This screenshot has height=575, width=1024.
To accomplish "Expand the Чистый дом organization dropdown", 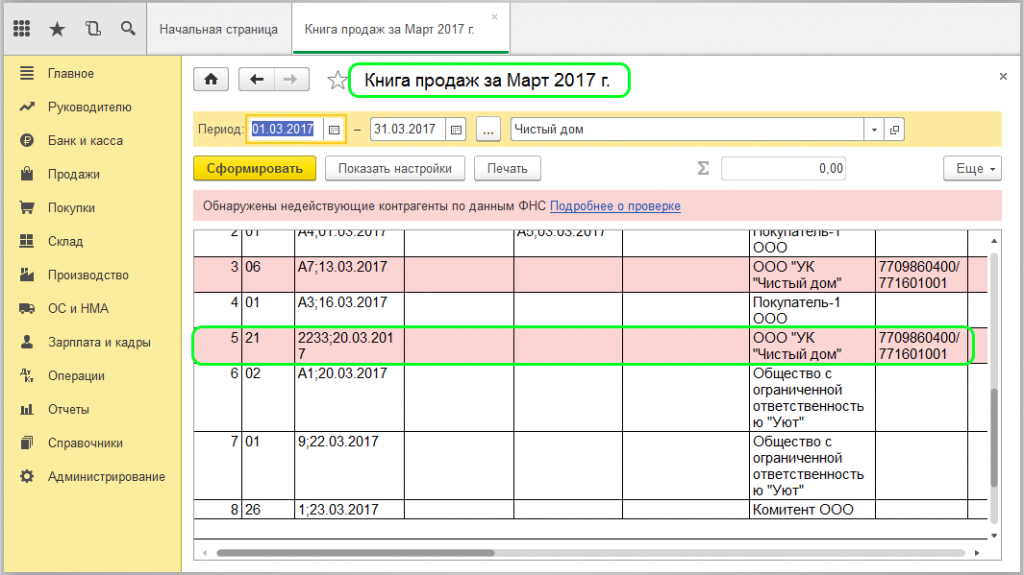I will coord(874,130).
